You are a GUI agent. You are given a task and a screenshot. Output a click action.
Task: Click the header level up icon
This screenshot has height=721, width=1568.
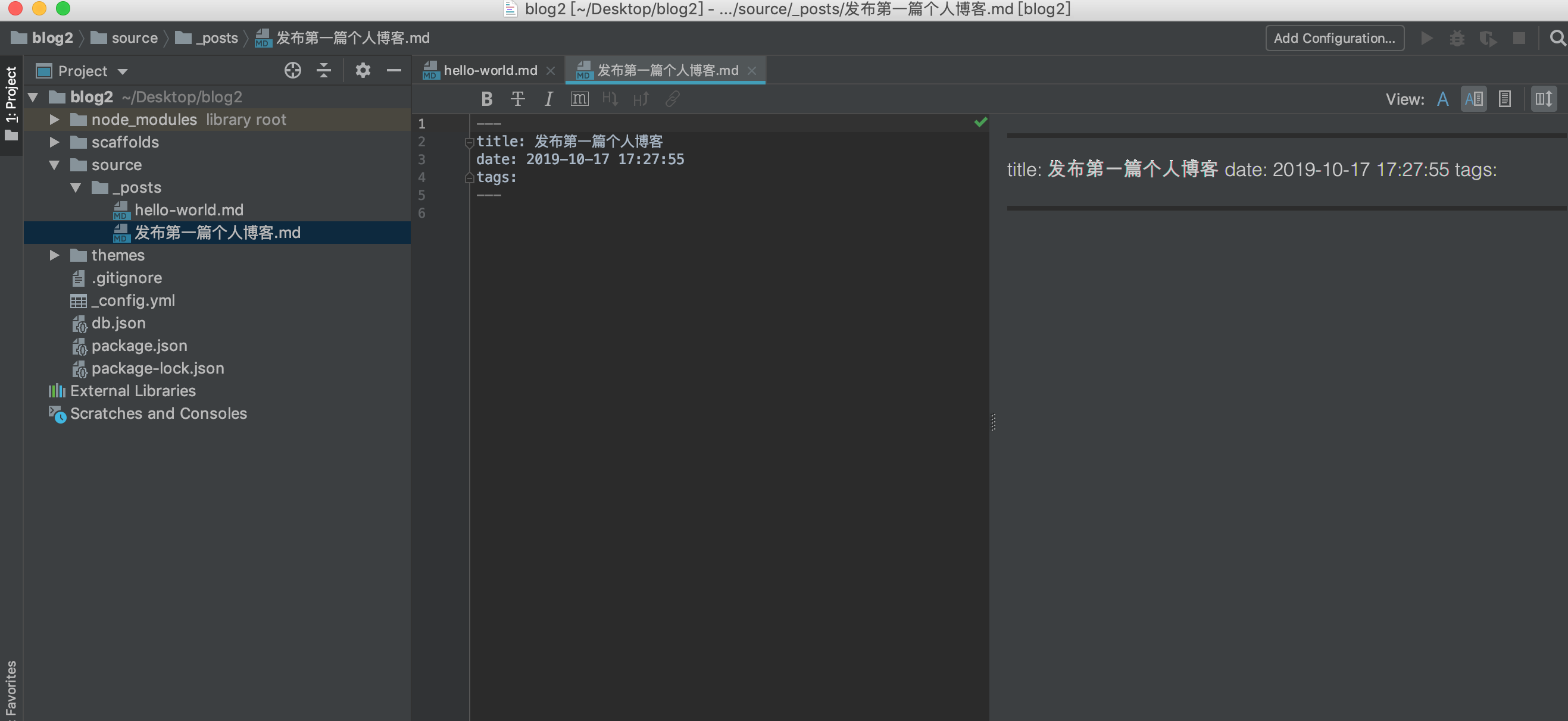pos(641,99)
